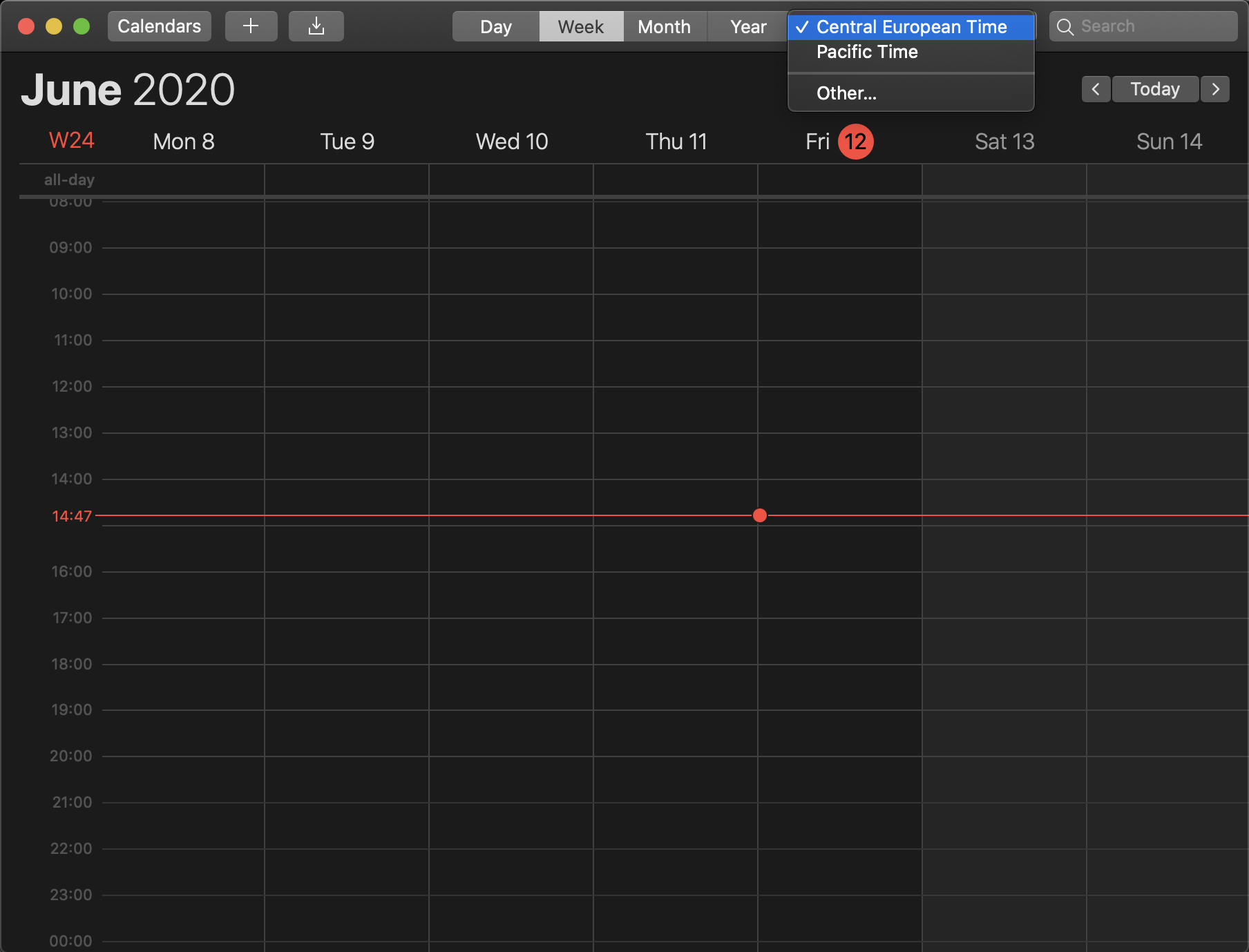Screen dimensions: 1249x952
Task: Switch to Month view
Action: 664,27
